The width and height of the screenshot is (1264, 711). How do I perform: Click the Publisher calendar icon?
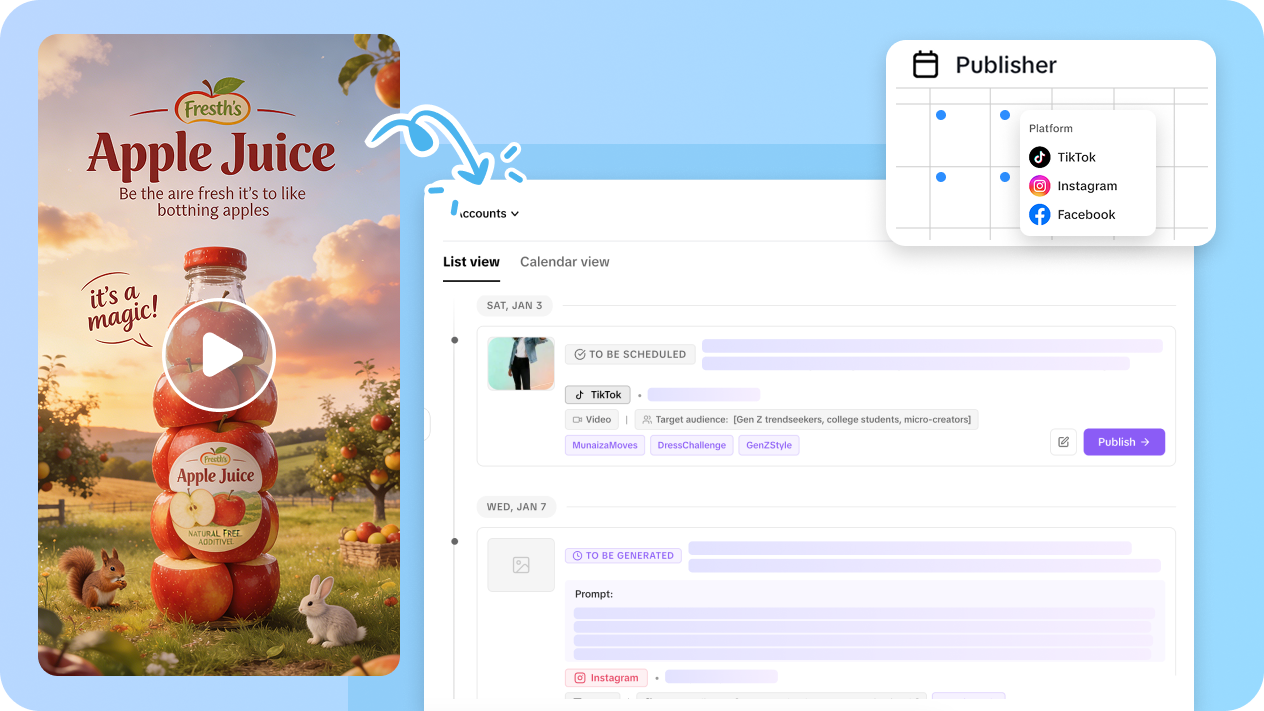(x=926, y=65)
